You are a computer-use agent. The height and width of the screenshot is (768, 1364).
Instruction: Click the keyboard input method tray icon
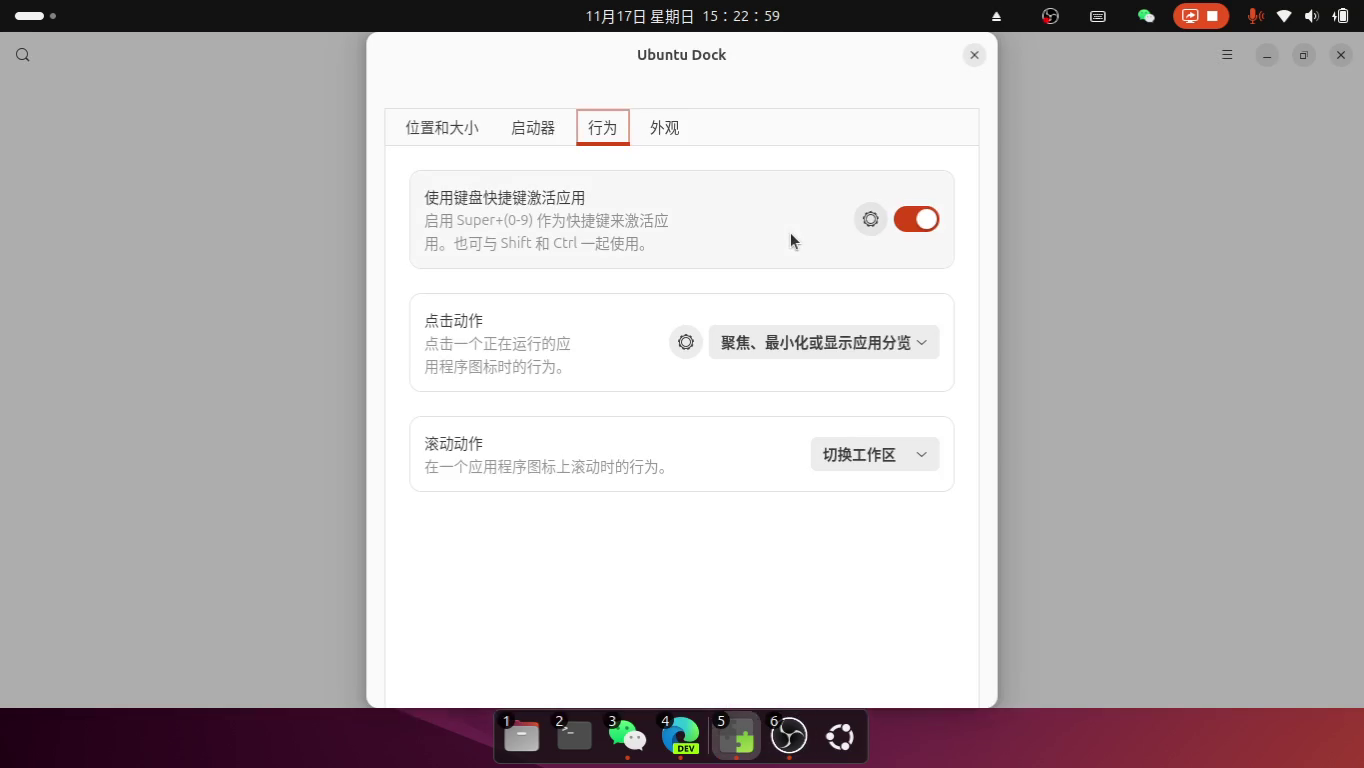[x=1097, y=16]
